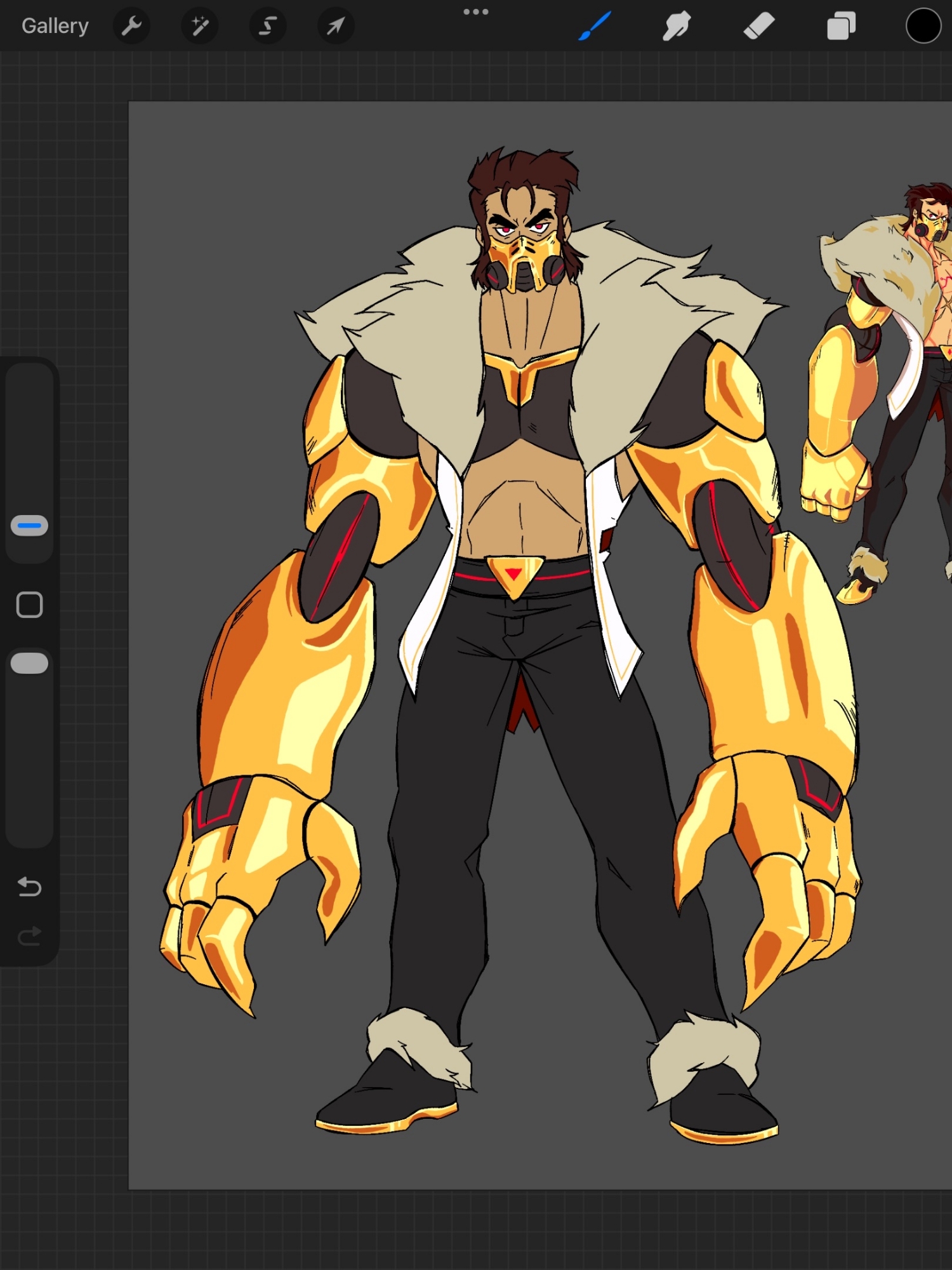Redo the last undone action
Viewport: 952px width, 1270px height.
(x=30, y=936)
